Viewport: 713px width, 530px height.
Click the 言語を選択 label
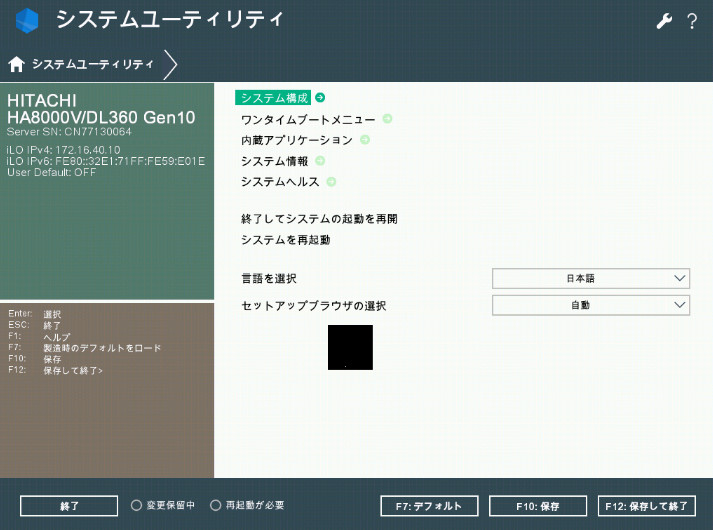point(269,279)
